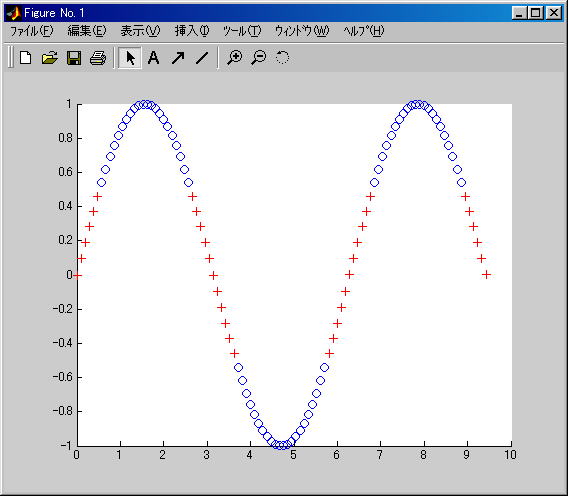Select the Insert Text 'A' tool

[x=153, y=58]
